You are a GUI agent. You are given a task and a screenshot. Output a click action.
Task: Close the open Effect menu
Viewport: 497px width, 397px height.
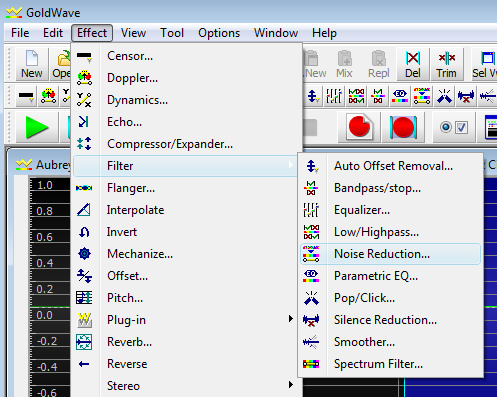tap(92, 33)
